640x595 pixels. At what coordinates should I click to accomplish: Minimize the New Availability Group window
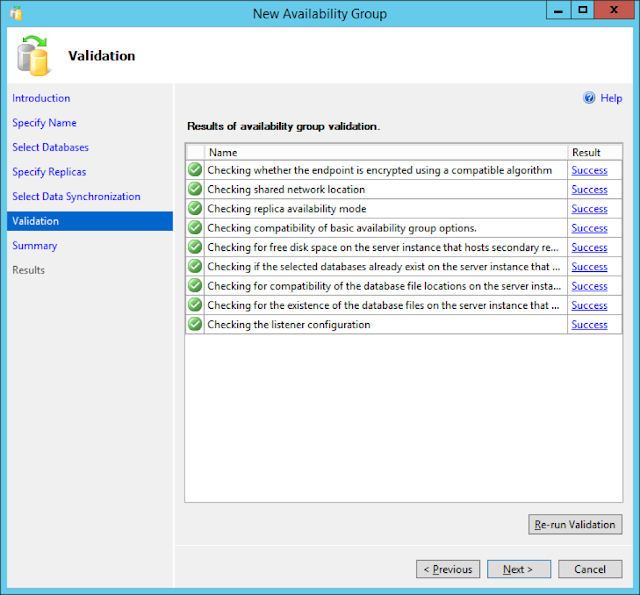(558, 10)
